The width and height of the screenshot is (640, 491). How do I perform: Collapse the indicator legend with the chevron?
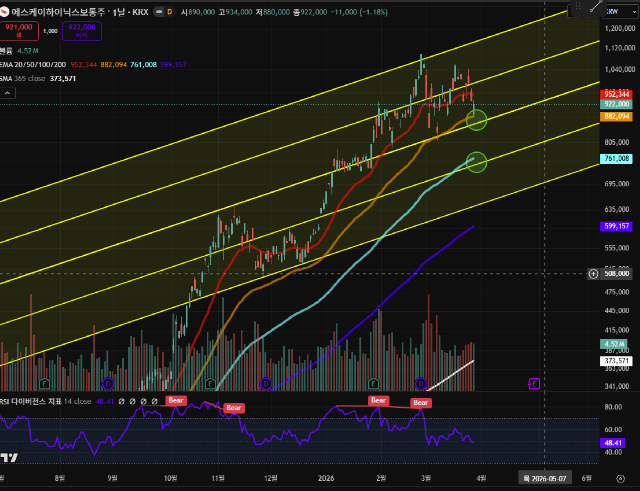pos(7,93)
